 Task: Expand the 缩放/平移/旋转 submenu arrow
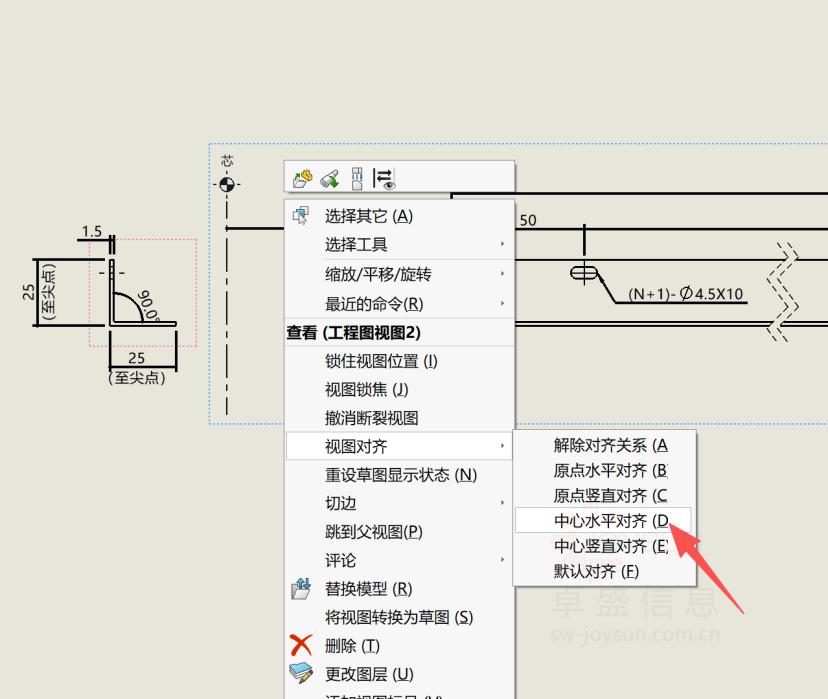502,274
